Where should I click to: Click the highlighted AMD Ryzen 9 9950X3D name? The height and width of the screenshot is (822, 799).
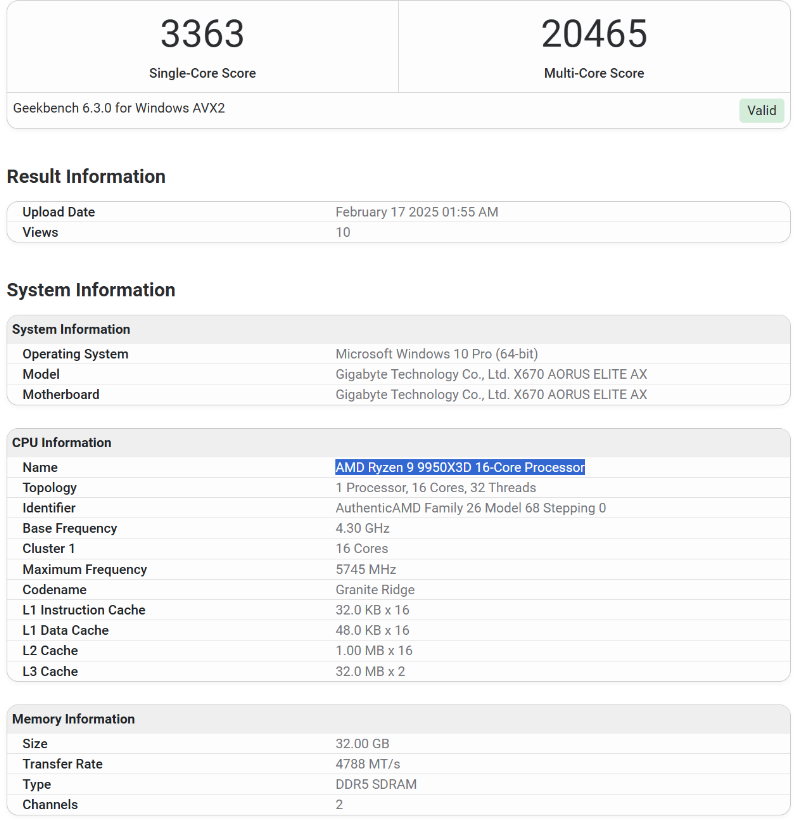coord(460,467)
